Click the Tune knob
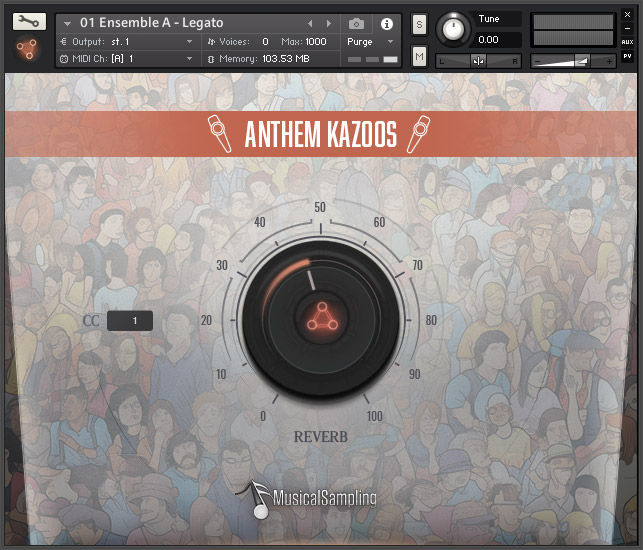Image resolution: width=643 pixels, height=550 pixels. coord(454,29)
